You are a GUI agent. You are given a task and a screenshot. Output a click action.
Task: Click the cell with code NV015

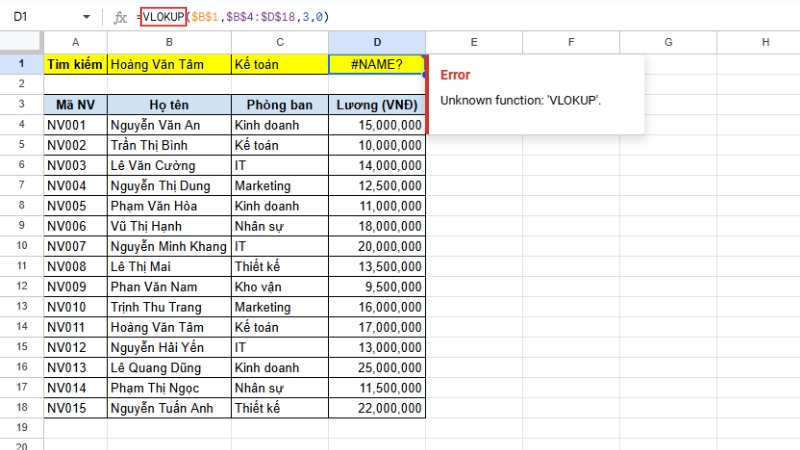point(75,408)
